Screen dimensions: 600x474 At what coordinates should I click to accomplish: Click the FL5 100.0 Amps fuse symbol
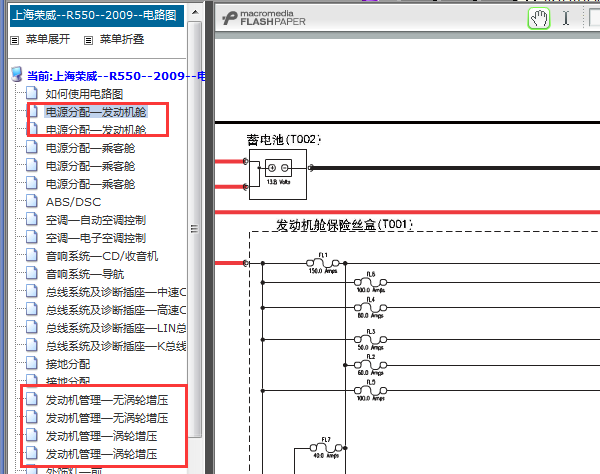click(x=370, y=390)
